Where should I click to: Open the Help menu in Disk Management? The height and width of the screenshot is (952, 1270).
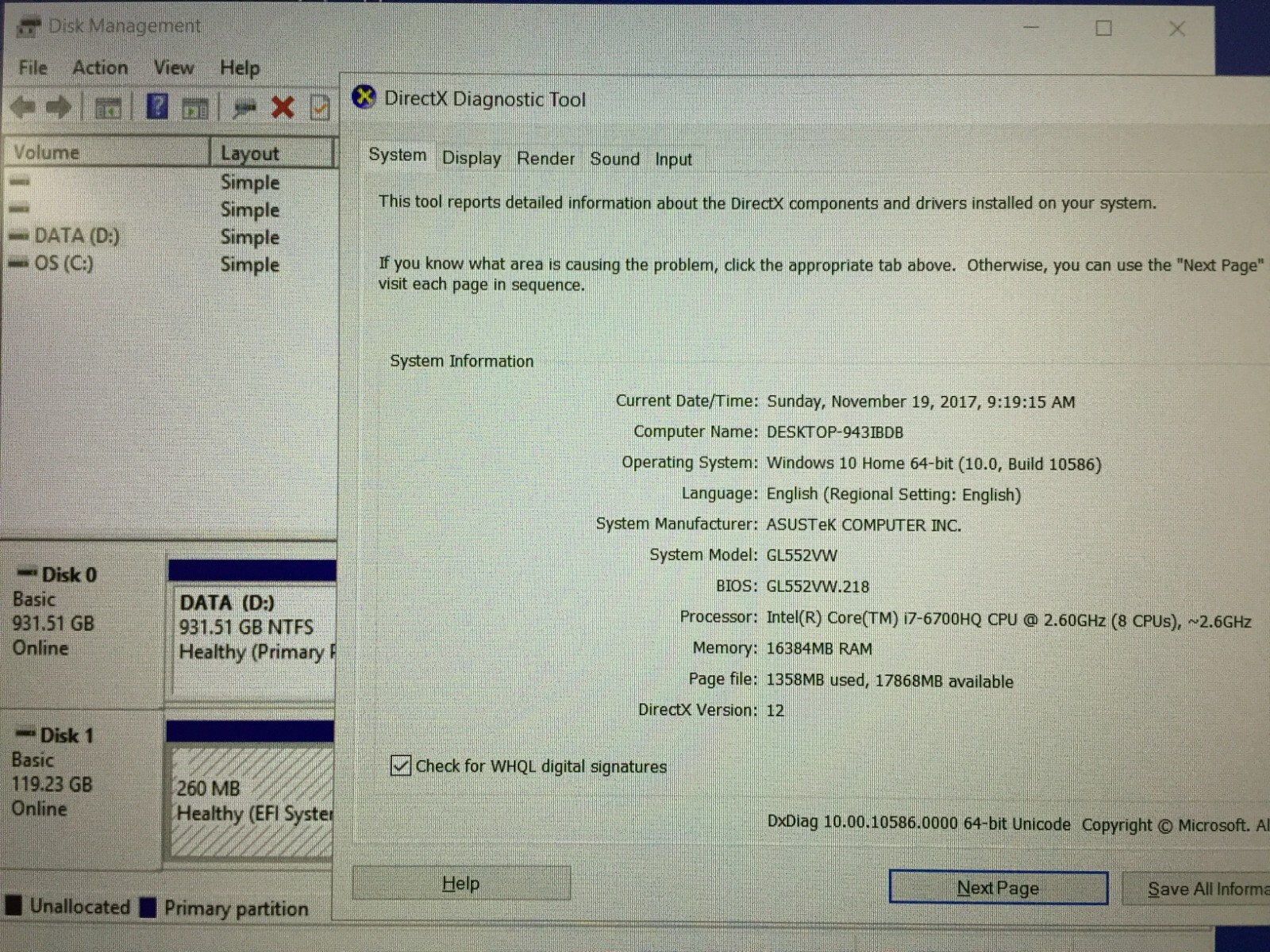240,68
